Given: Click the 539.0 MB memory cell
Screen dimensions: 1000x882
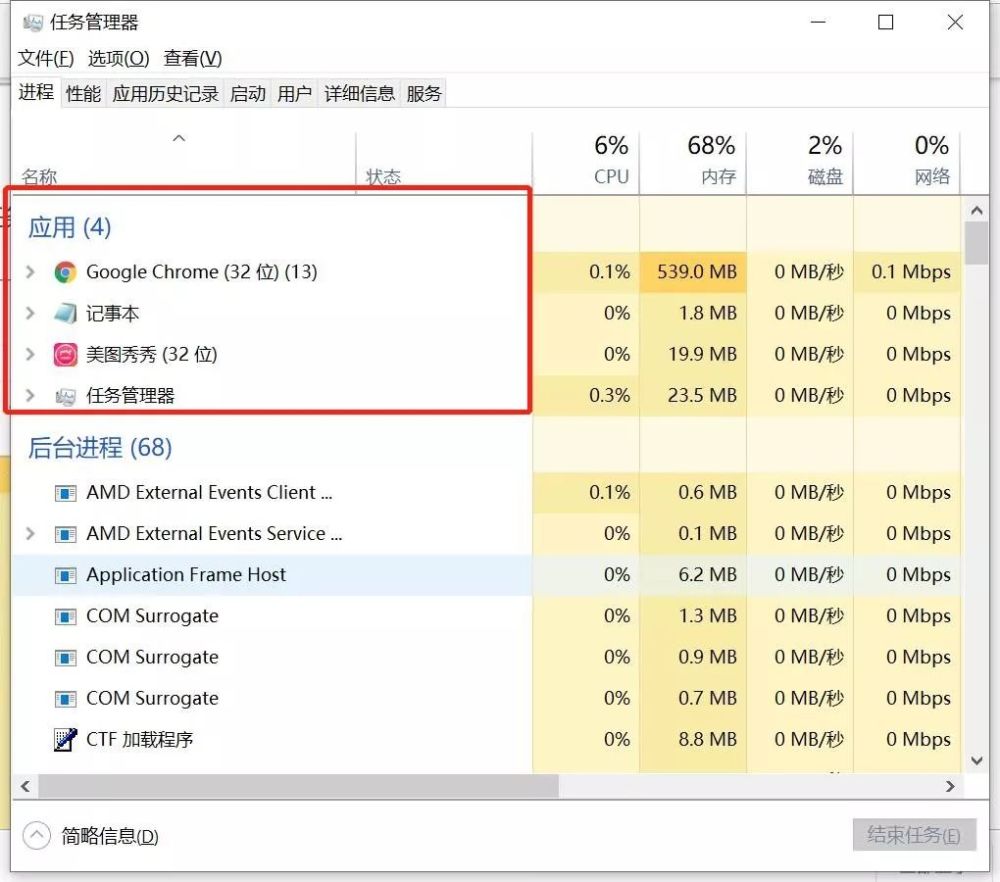Looking at the screenshot, I should click(693, 272).
